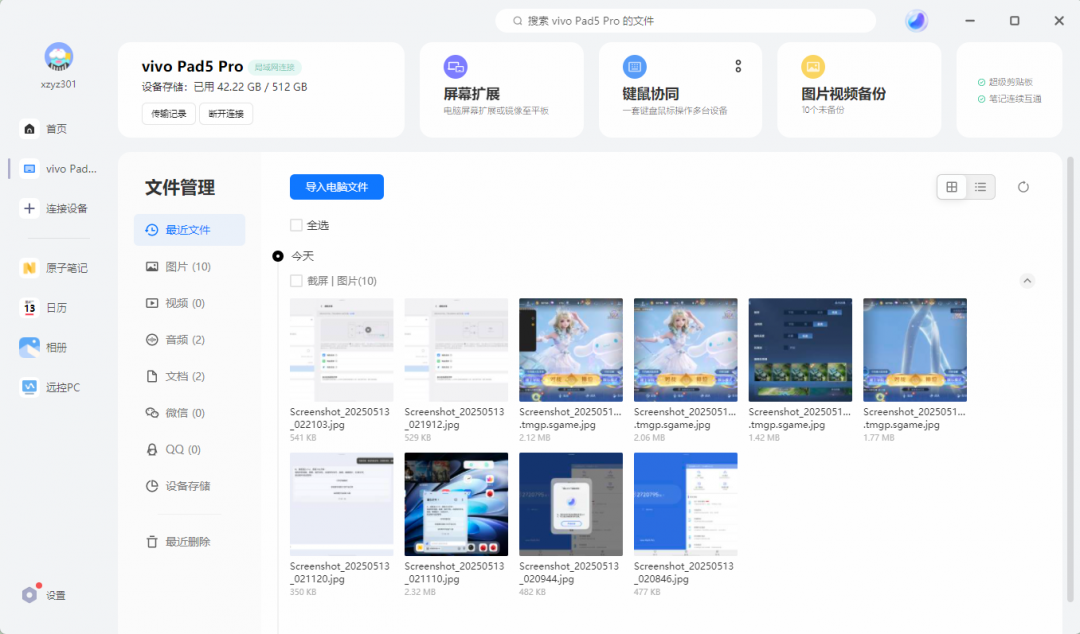
Task: Switch to list view
Action: (x=981, y=187)
